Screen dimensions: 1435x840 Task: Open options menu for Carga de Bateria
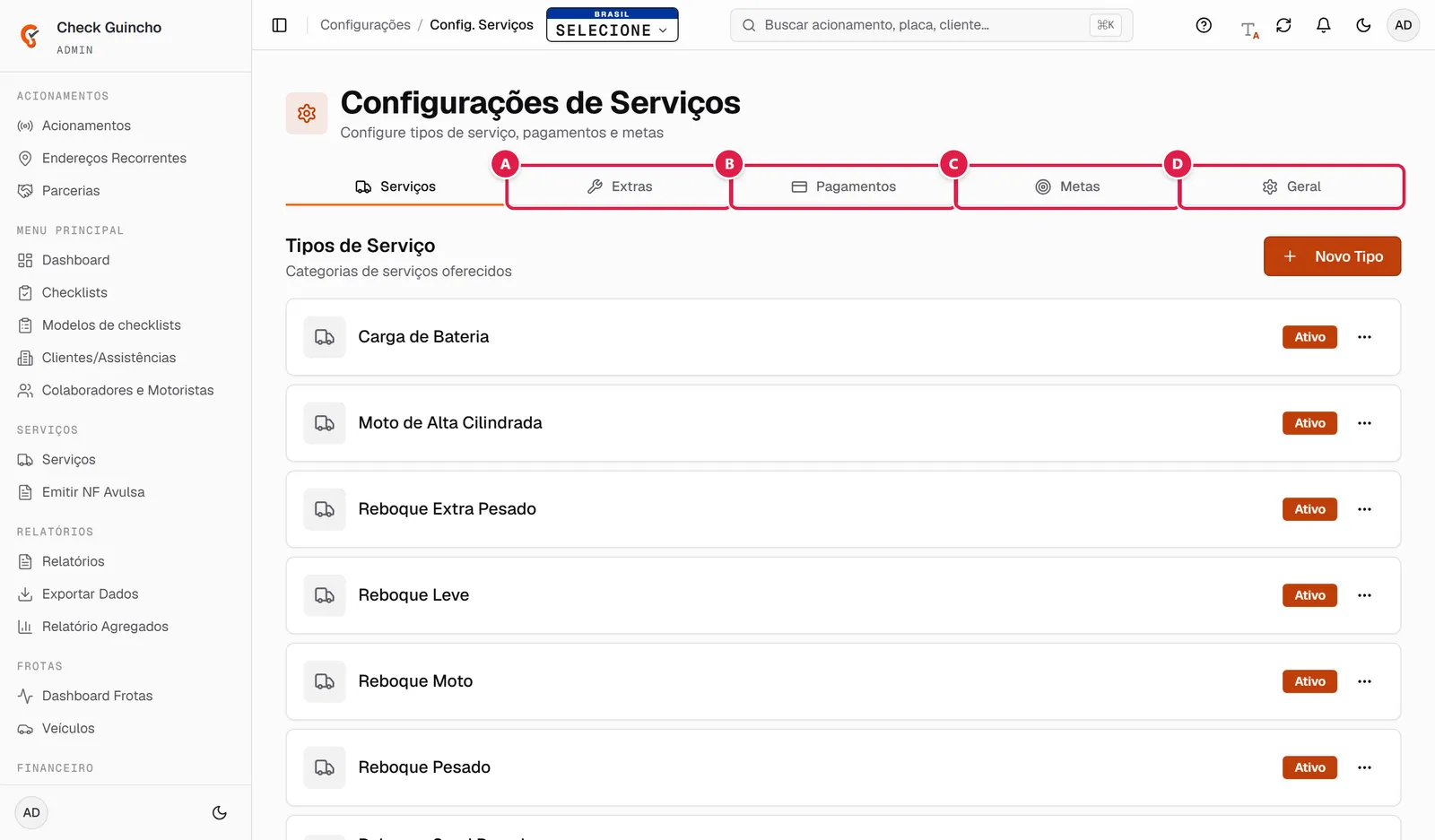(x=1364, y=337)
